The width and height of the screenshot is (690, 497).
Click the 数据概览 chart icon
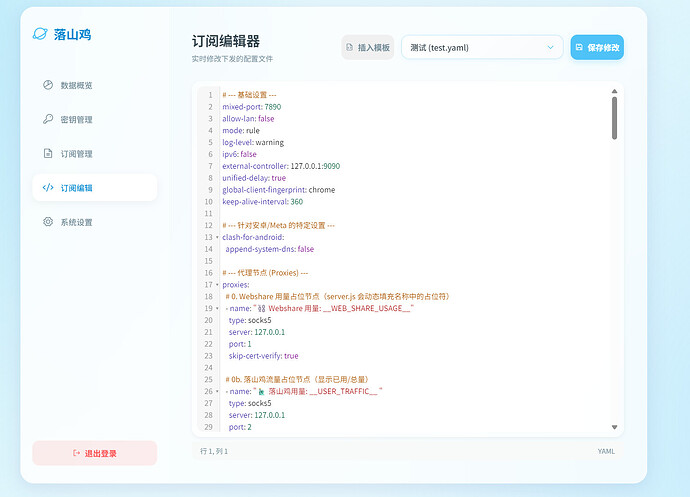(48, 85)
